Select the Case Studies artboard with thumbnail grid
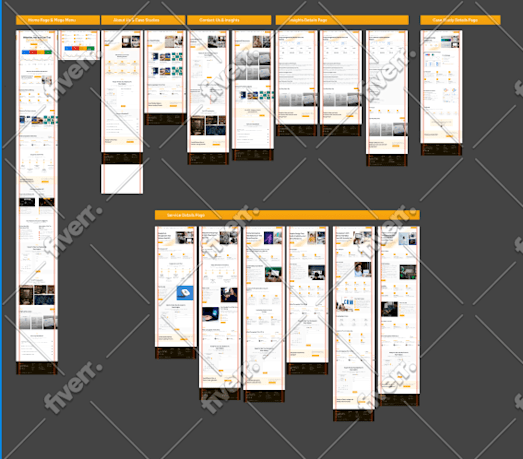Viewport: 523px width, 459px height. 165,77
